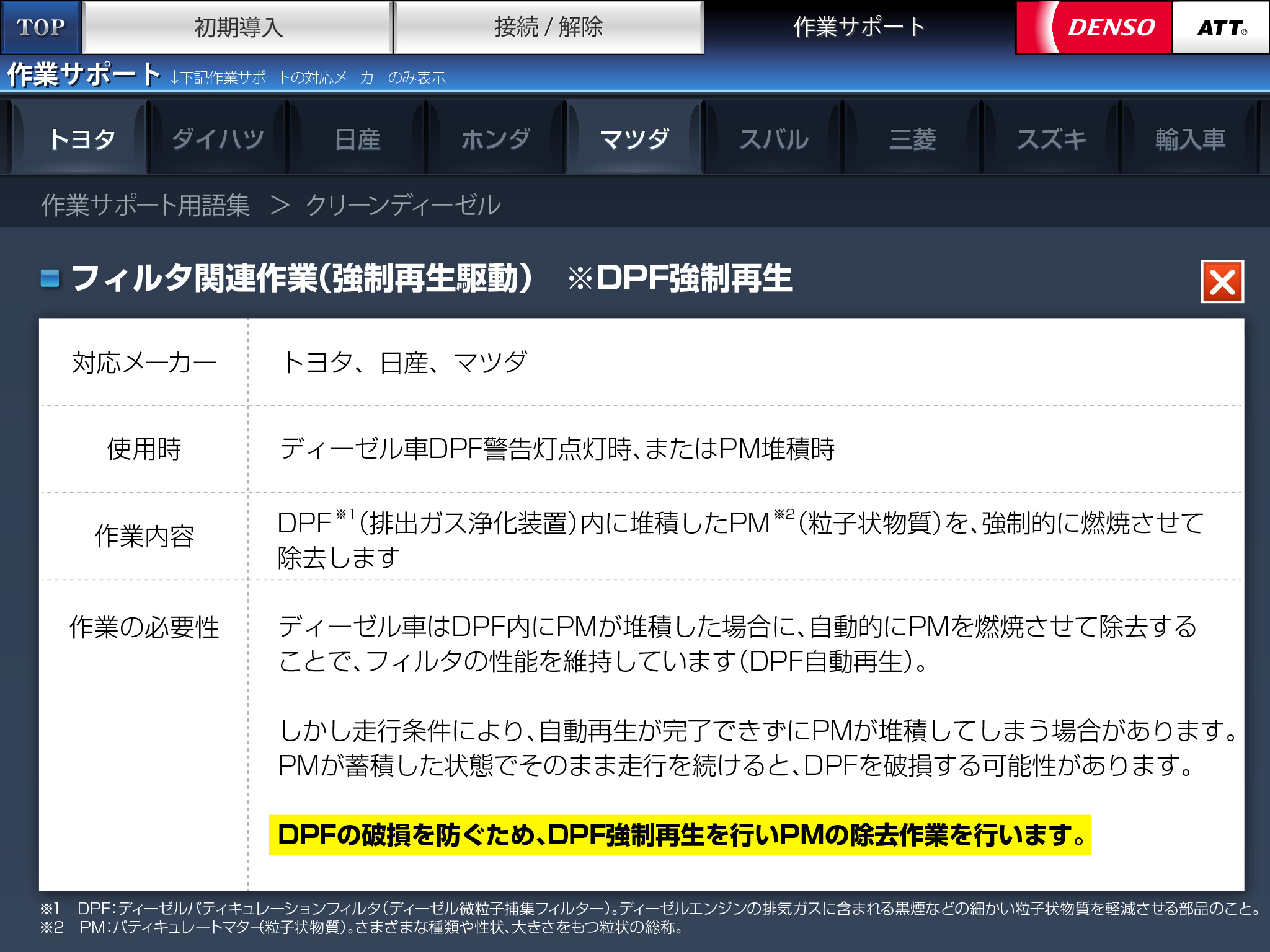Select the マツダ maker tab
This screenshot has height=952, width=1270.
(634, 139)
